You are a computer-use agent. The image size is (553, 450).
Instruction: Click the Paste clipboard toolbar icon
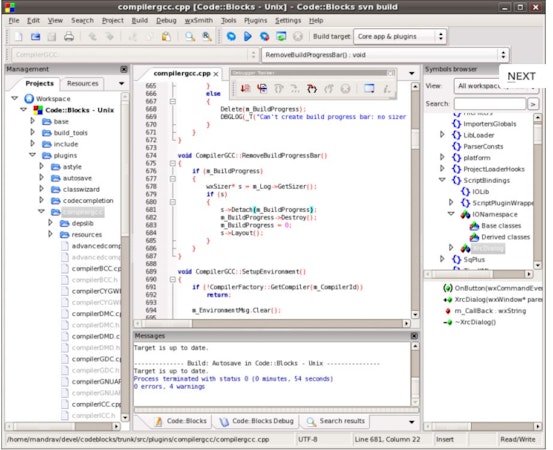(166, 36)
